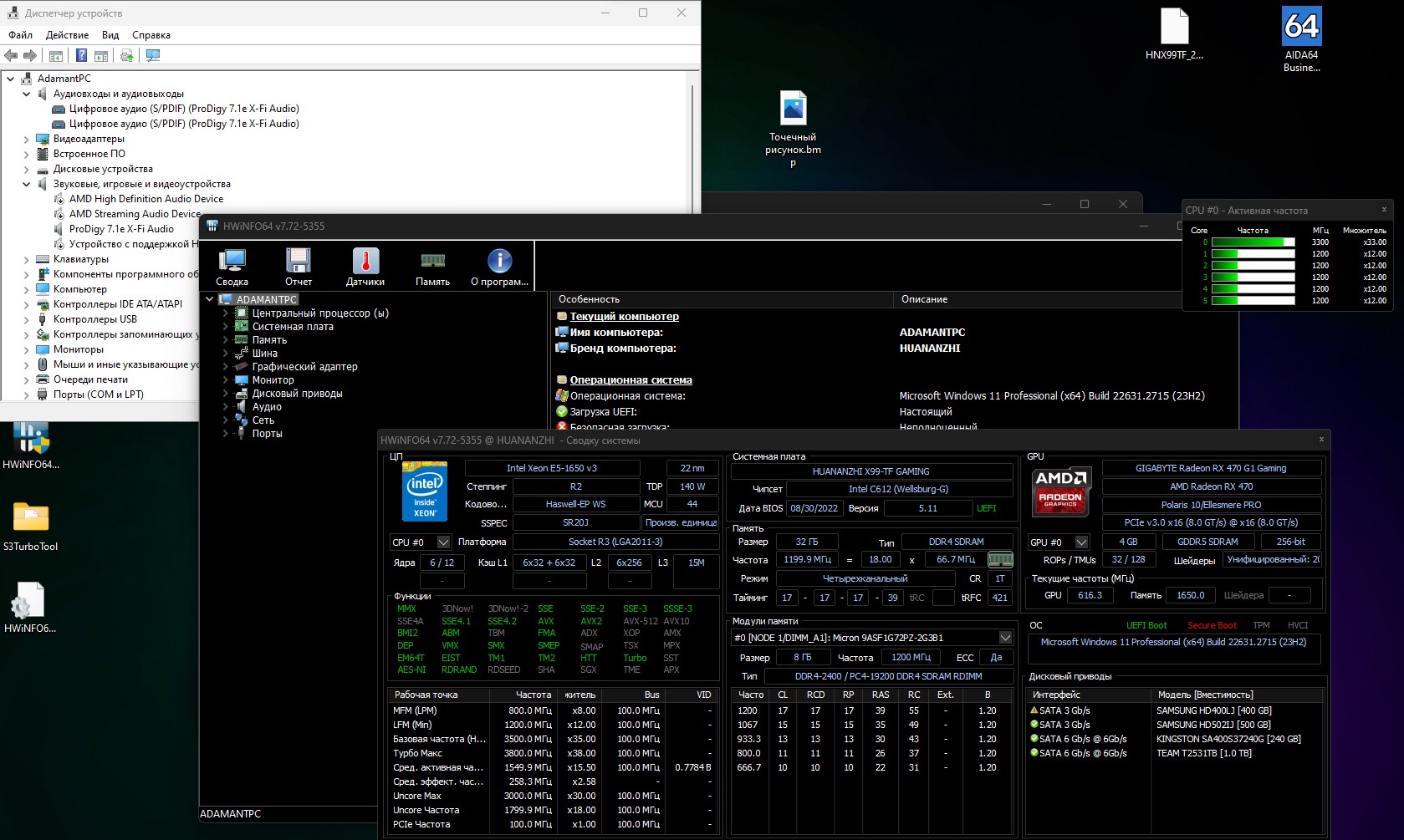The image size is (1404, 840).
Task: Collapse Аудиовходы и аудиовыходы in Device Manager
Action: (x=26, y=94)
